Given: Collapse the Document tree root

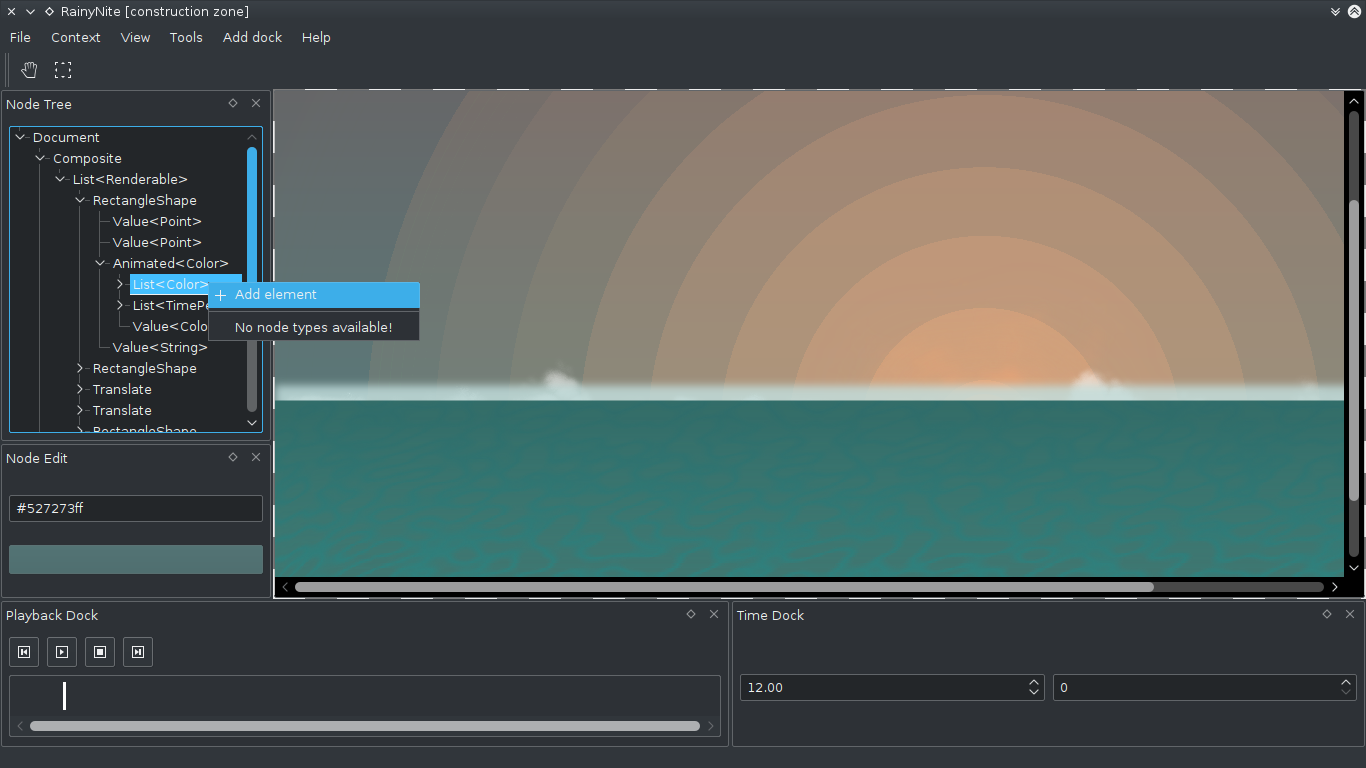Looking at the screenshot, I should [19, 137].
